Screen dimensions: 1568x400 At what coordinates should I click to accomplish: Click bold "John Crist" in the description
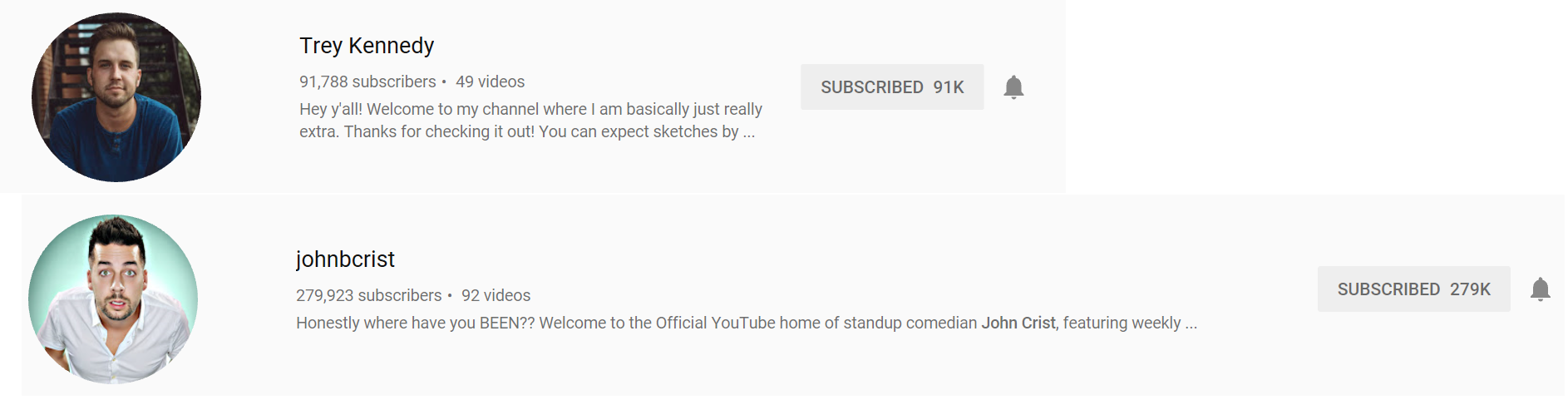click(x=1018, y=323)
